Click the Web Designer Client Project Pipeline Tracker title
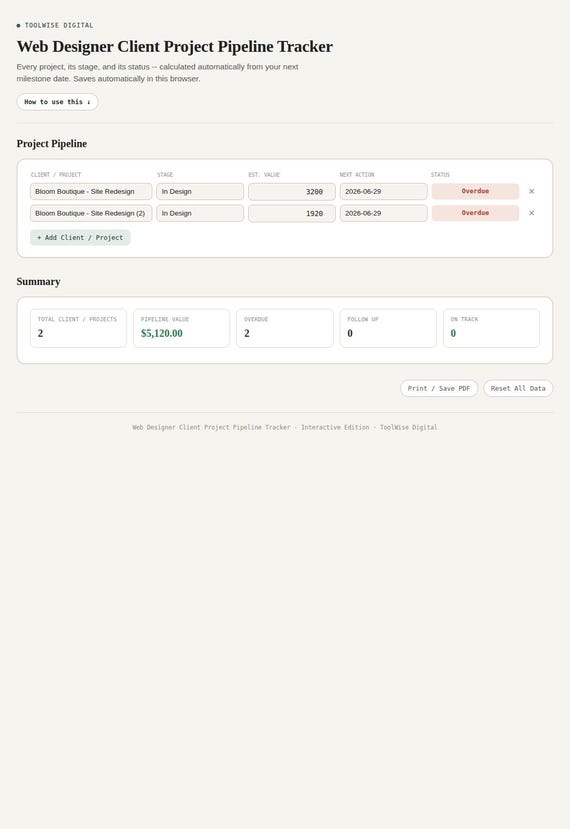Viewport: 570px width, 829px height. coord(174,47)
